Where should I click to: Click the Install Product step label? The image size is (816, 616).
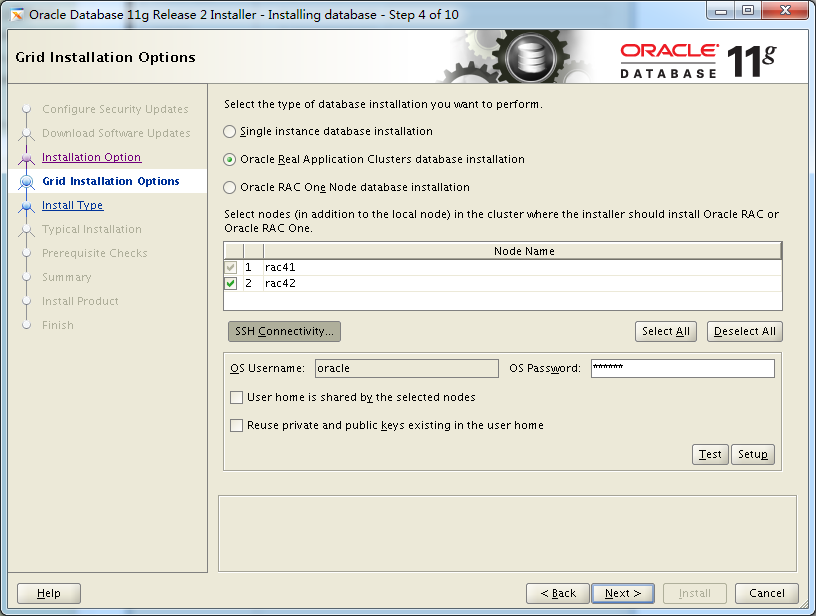click(x=80, y=301)
